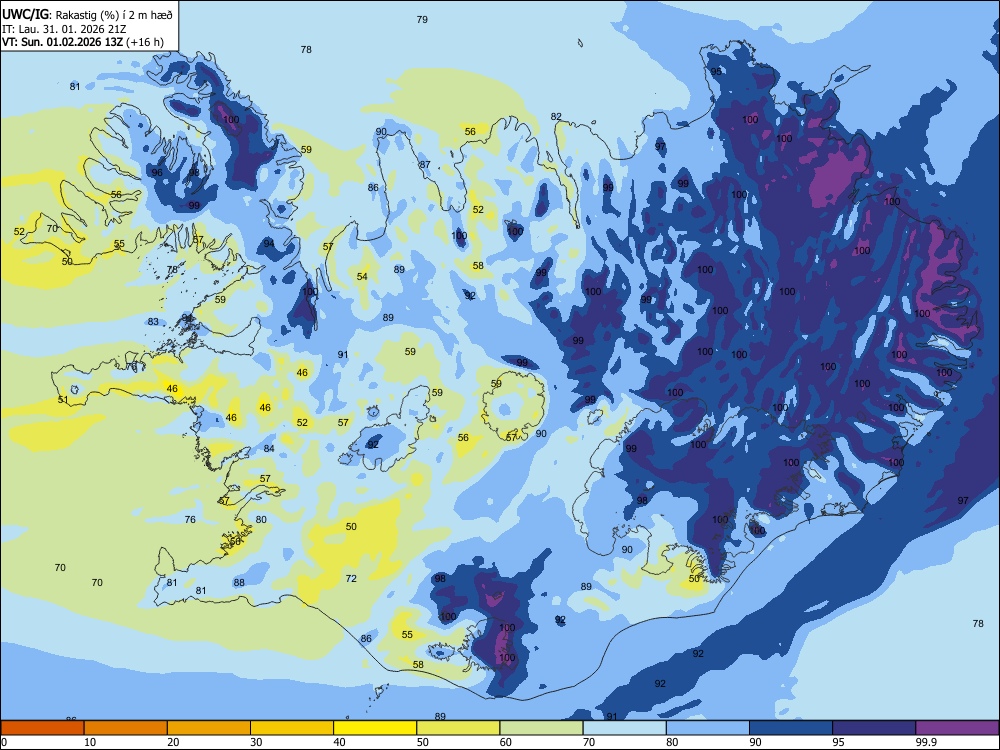Click the map value '76' in the southwest
This screenshot has width=1000, height=750.
[x=190, y=519]
